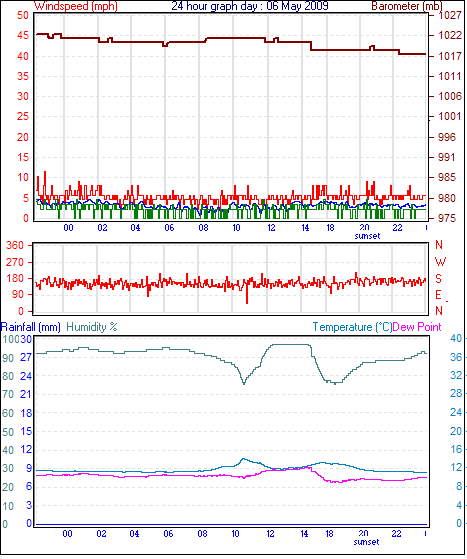Click the 1022 barometer scale value
Screen dimensions: 467x559
click(450, 35)
